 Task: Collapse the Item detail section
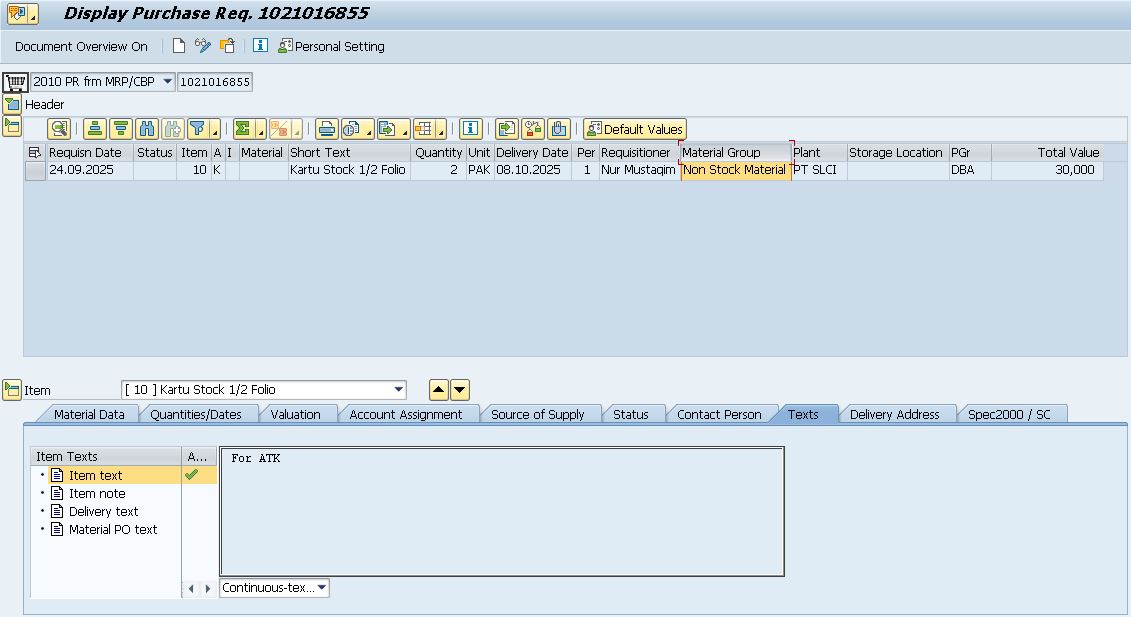[12, 390]
